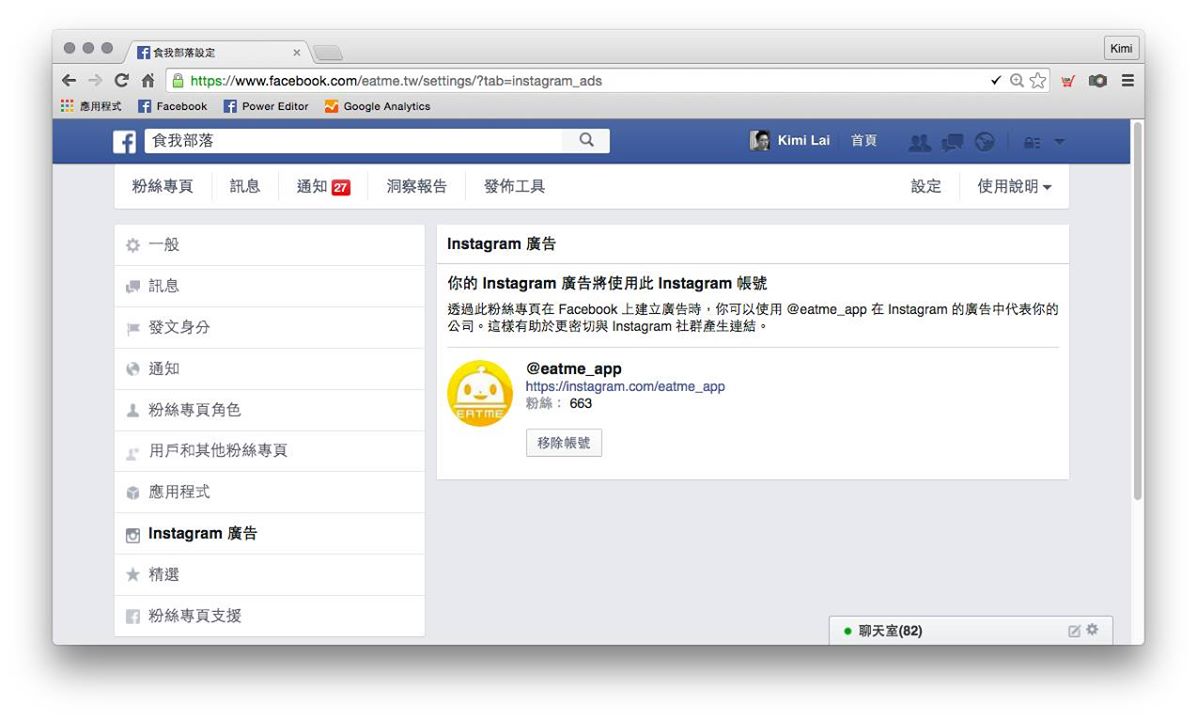
Task: Select 精選 in settings sidebar
Action: 269,575
